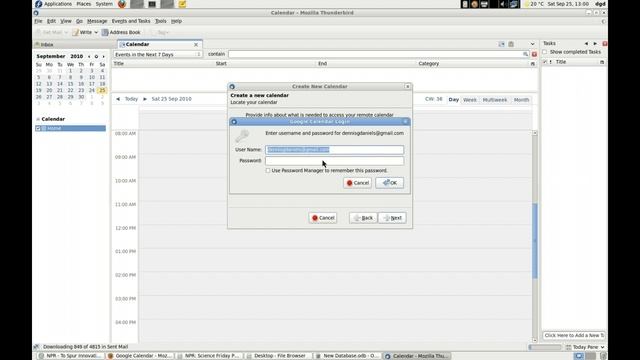Viewport: 640px width, 360px height.
Task: Click the volume speaker icon in system tray
Action: tap(503, 4)
